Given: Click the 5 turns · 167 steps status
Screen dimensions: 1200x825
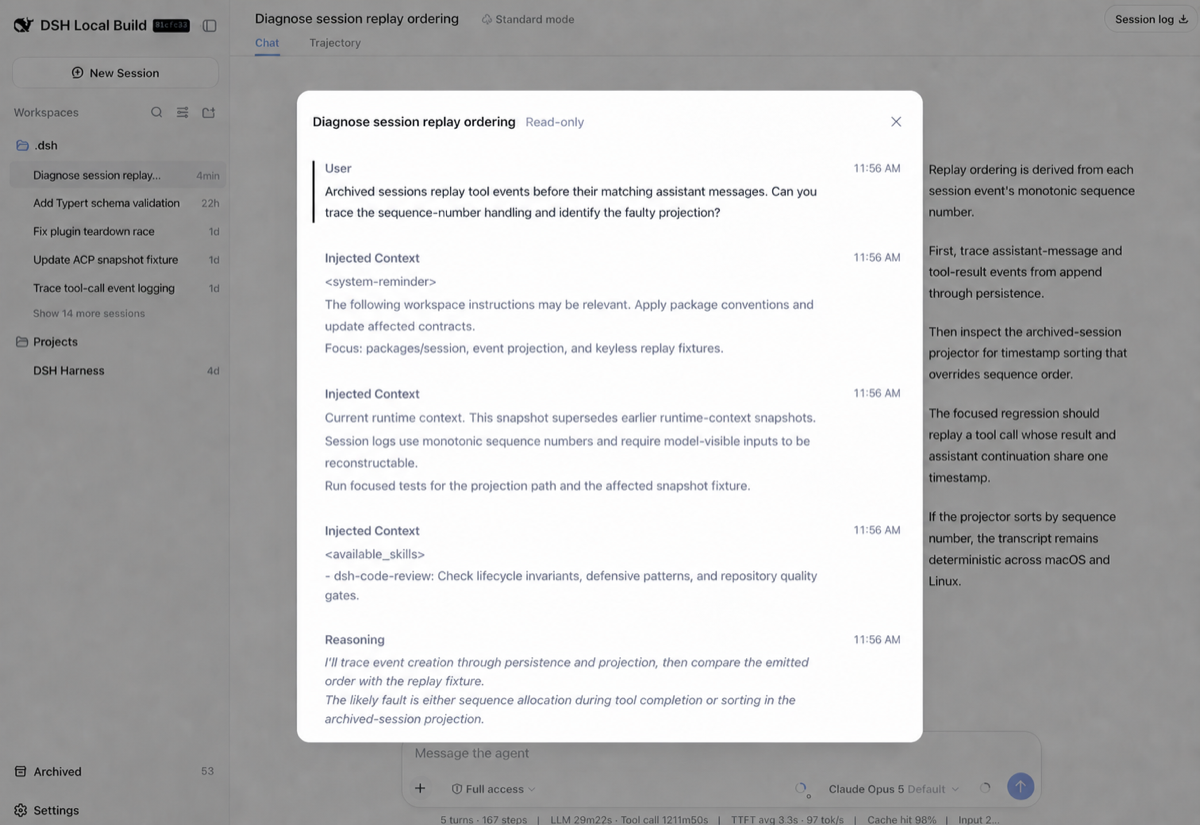Looking at the screenshot, I should click(484, 819).
